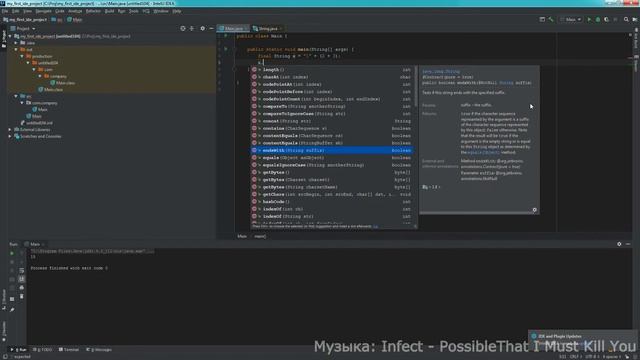Click the java.lang.String link in documentation popup
The height and width of the screenshot is (360, 640).
tap(441, 71)
